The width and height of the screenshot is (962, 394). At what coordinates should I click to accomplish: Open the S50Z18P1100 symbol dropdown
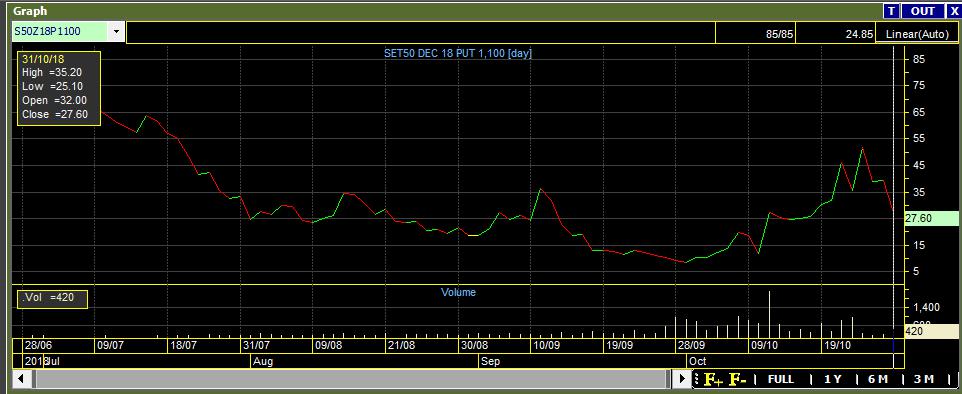116,32
